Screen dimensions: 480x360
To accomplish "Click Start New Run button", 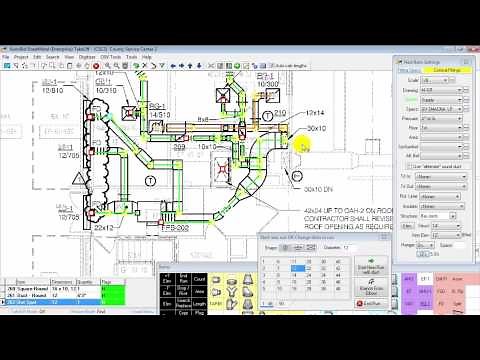I will click(x=371, y=266).
